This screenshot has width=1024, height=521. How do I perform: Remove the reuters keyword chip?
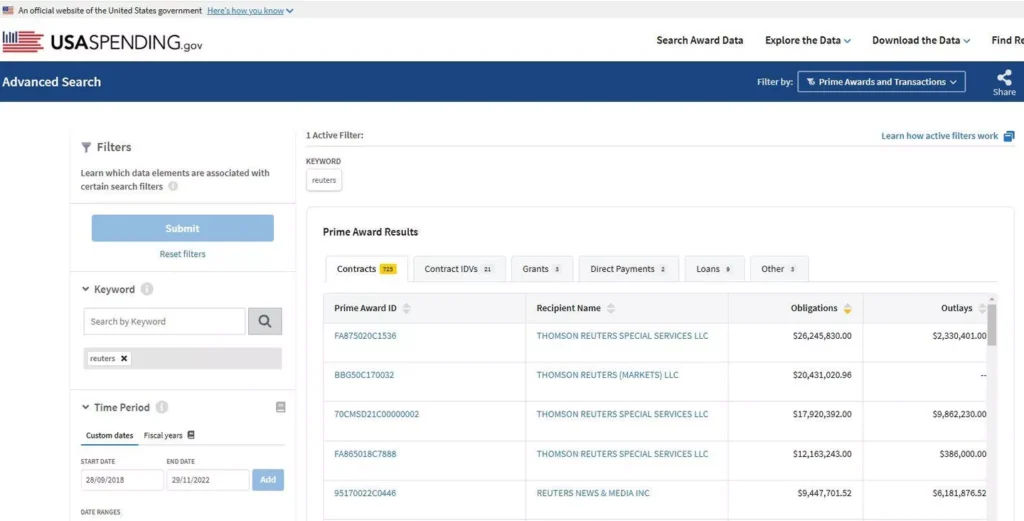(x=124, y=358)
